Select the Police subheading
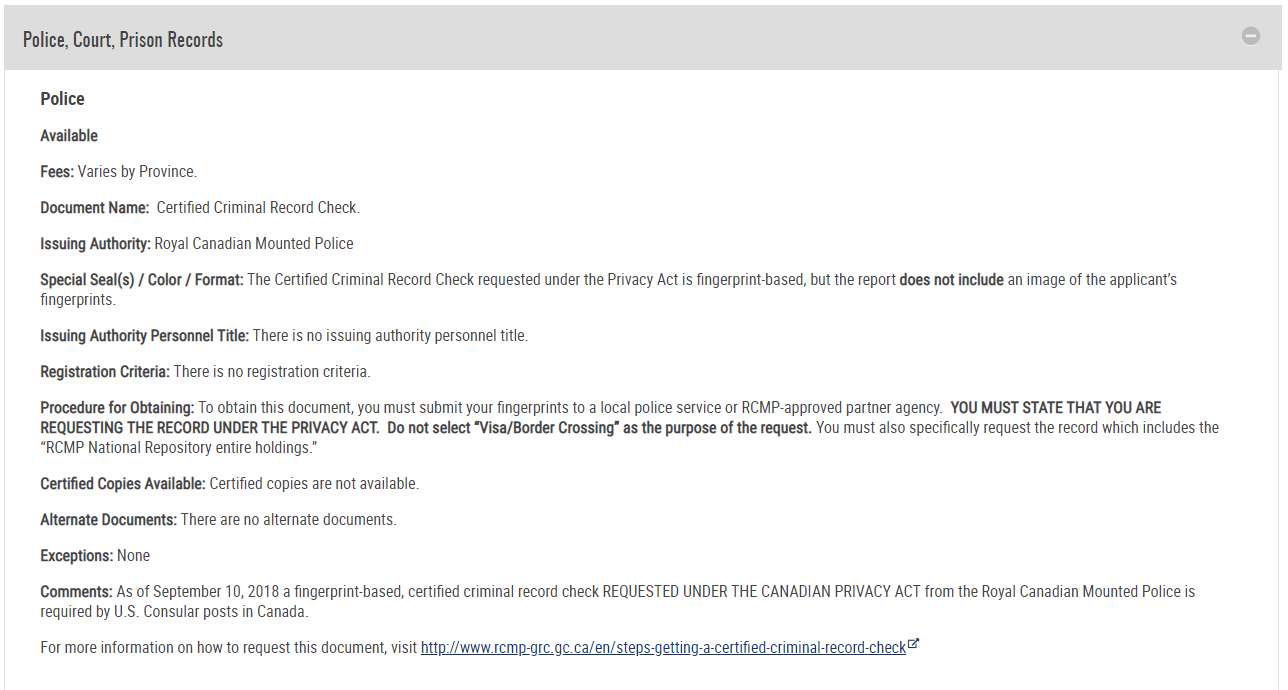 [62, 99]
